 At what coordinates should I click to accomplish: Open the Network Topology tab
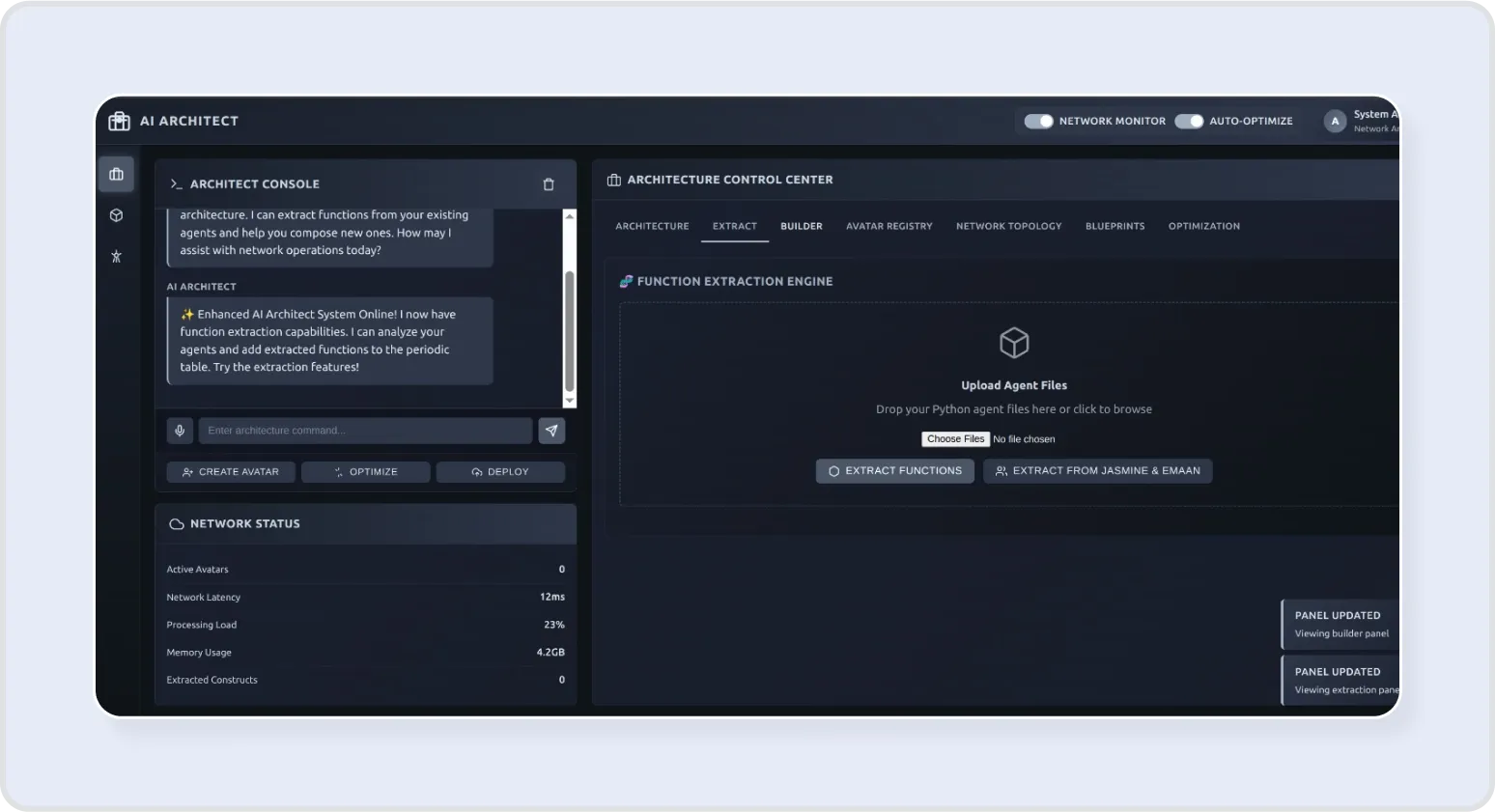(1008, 226)
